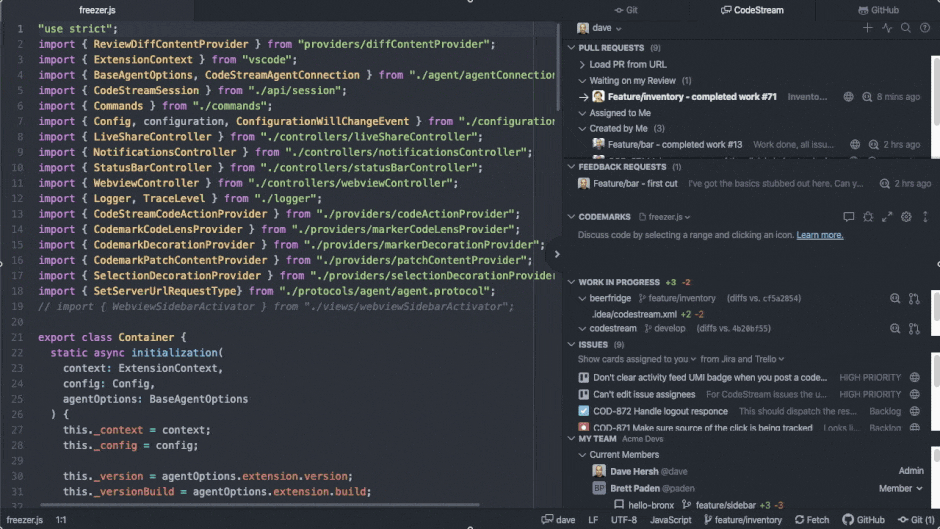Image resolution: width=940 pixels, height=529 pixels.
Task: Open globe link for Don't clear activity feed issue
Action: point(914,377)
